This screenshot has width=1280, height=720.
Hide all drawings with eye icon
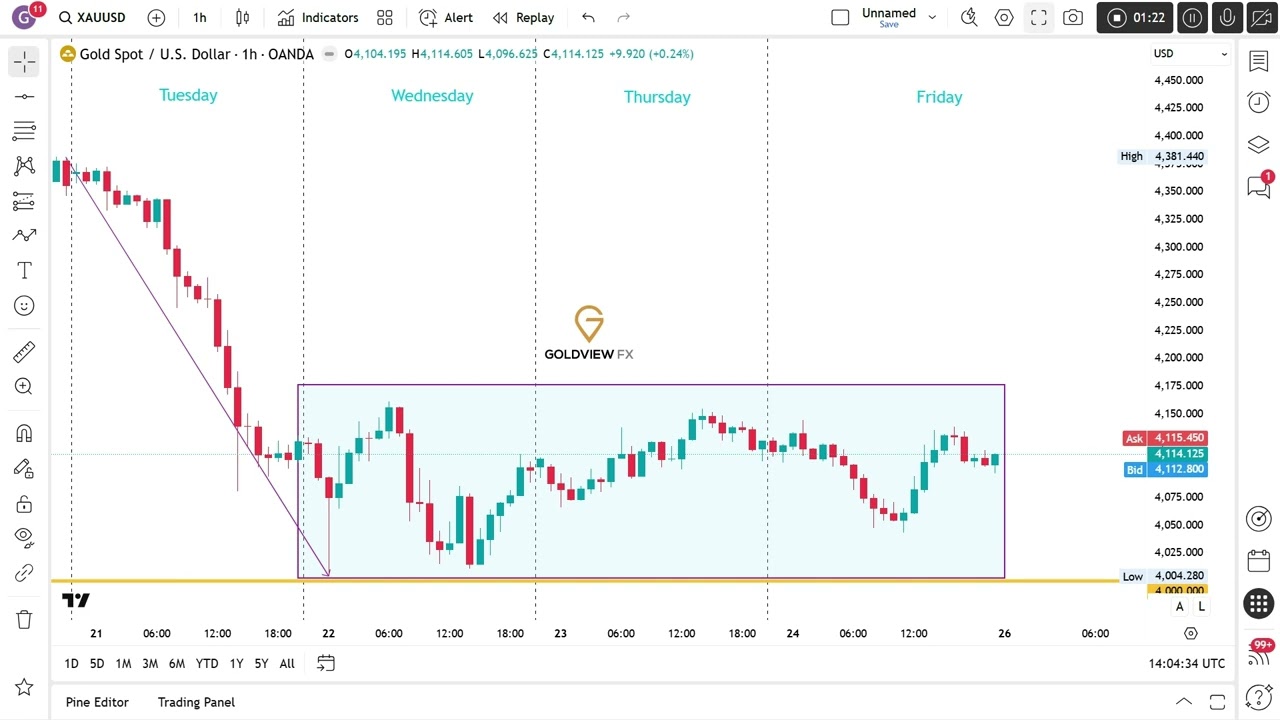[24, 538]
